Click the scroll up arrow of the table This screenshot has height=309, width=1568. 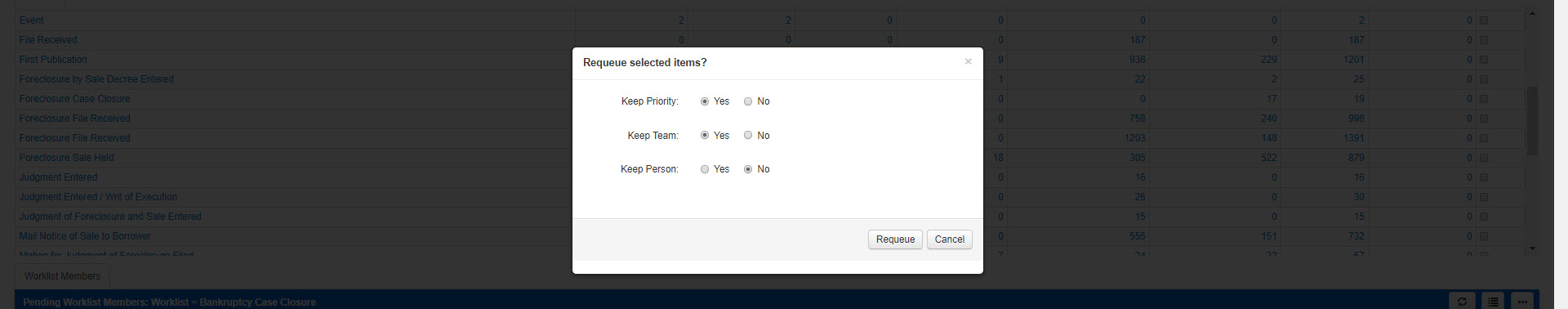1532,13
